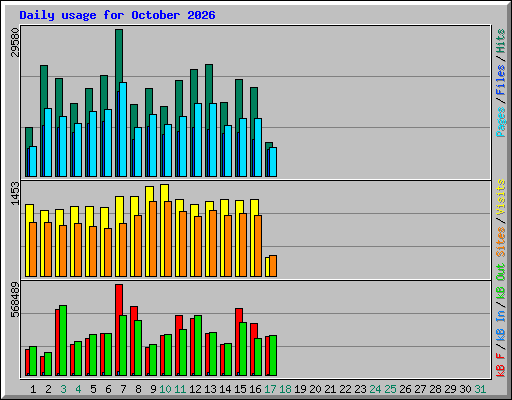Viewport: 512px width, 400px height.
Task: Click the green kB Out bar for day 12
Action: coord(198,346)
